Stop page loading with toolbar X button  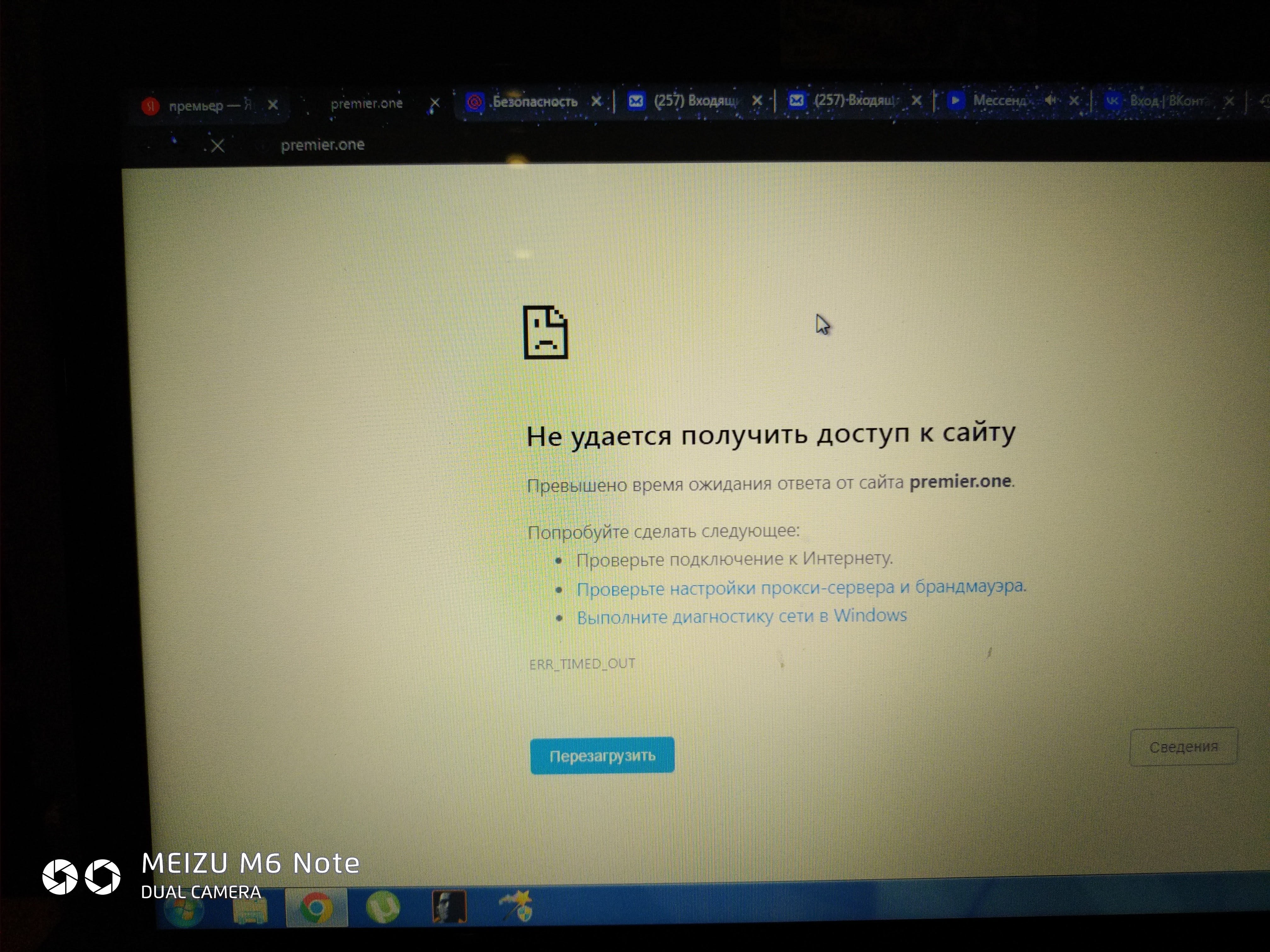point(218,146)
